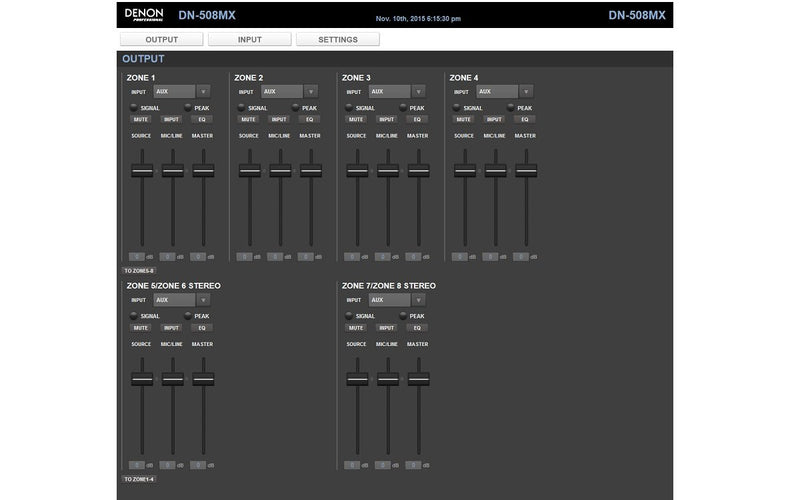Click the Zone 4 SIGNAL indicator light
800x500 pixels.
(457, 107)
